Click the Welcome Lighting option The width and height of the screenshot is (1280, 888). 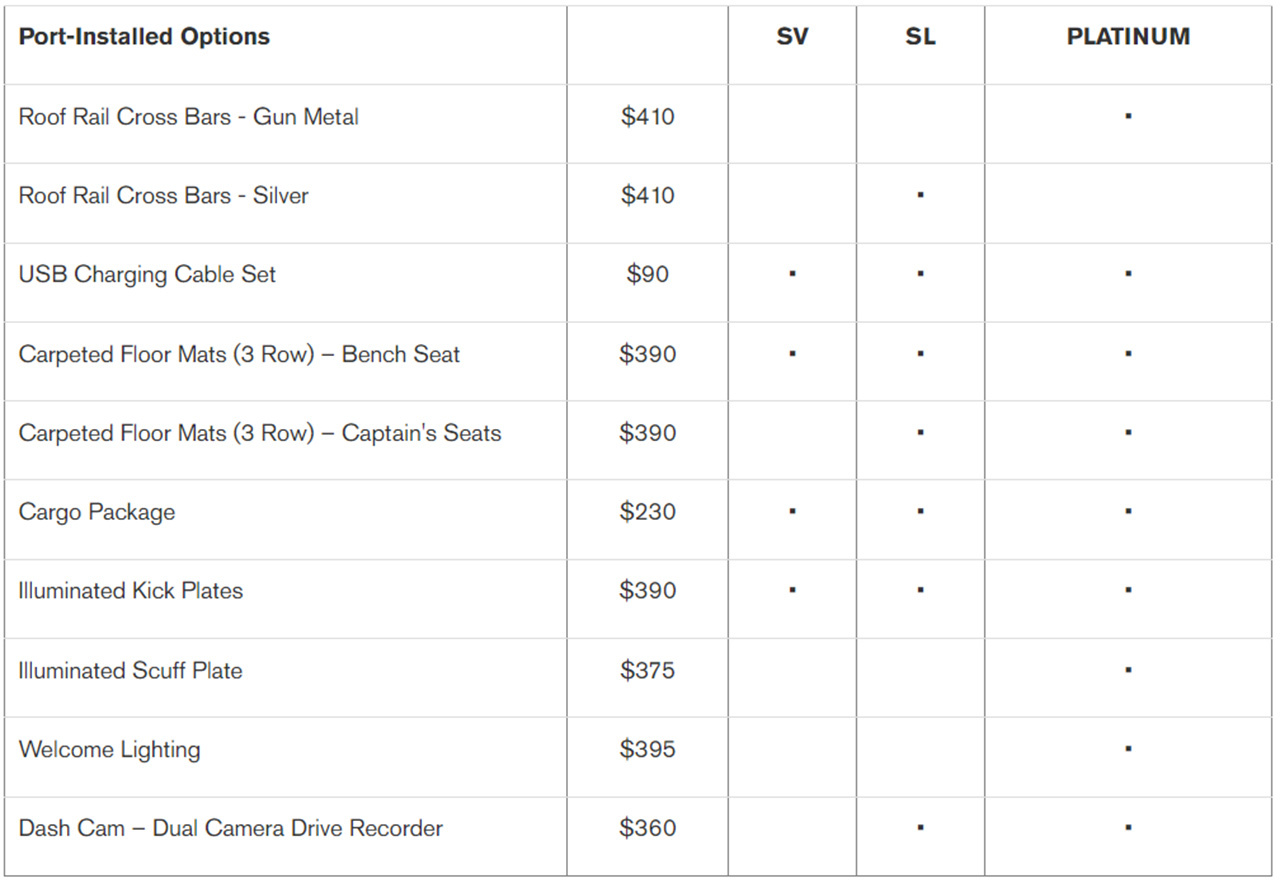pyautogui.click(x=109, y=749)
